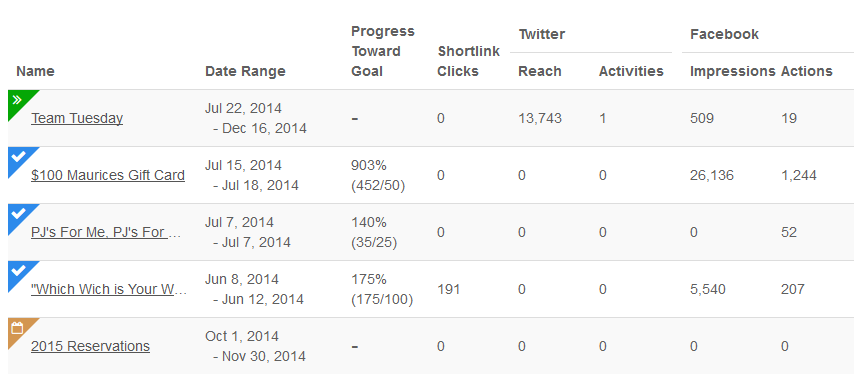
Task: Open the "Which Wich is Your W…" campaign
Action: (x=109, y=289)
